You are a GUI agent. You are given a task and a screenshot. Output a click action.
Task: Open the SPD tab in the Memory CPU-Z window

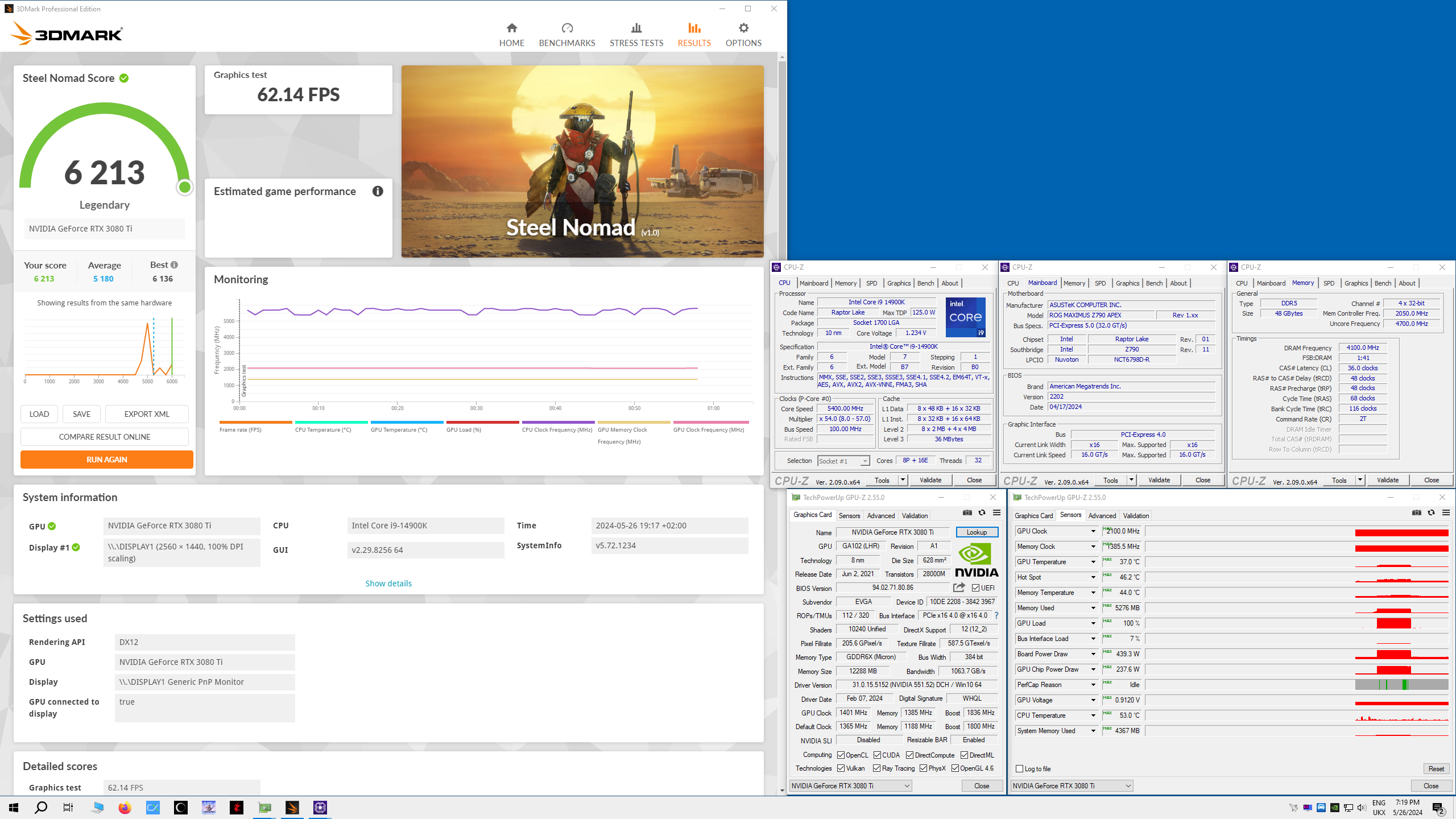(x=1329, y=283)
